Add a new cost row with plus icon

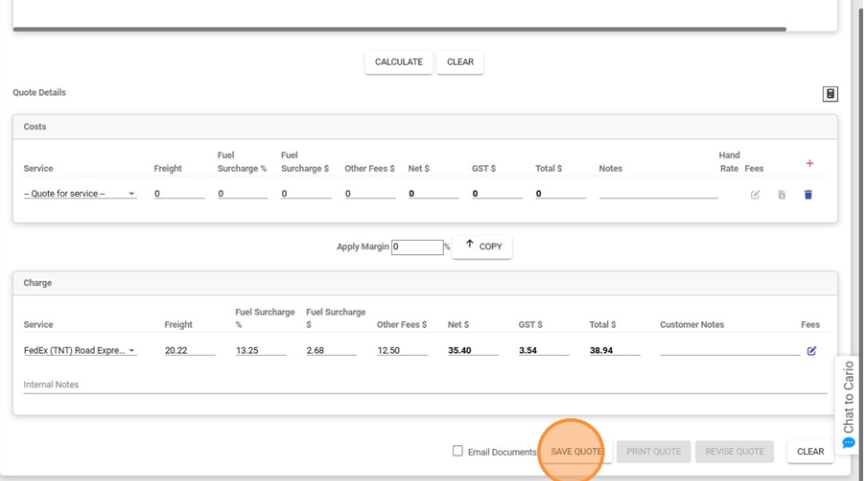pos(809,163)
